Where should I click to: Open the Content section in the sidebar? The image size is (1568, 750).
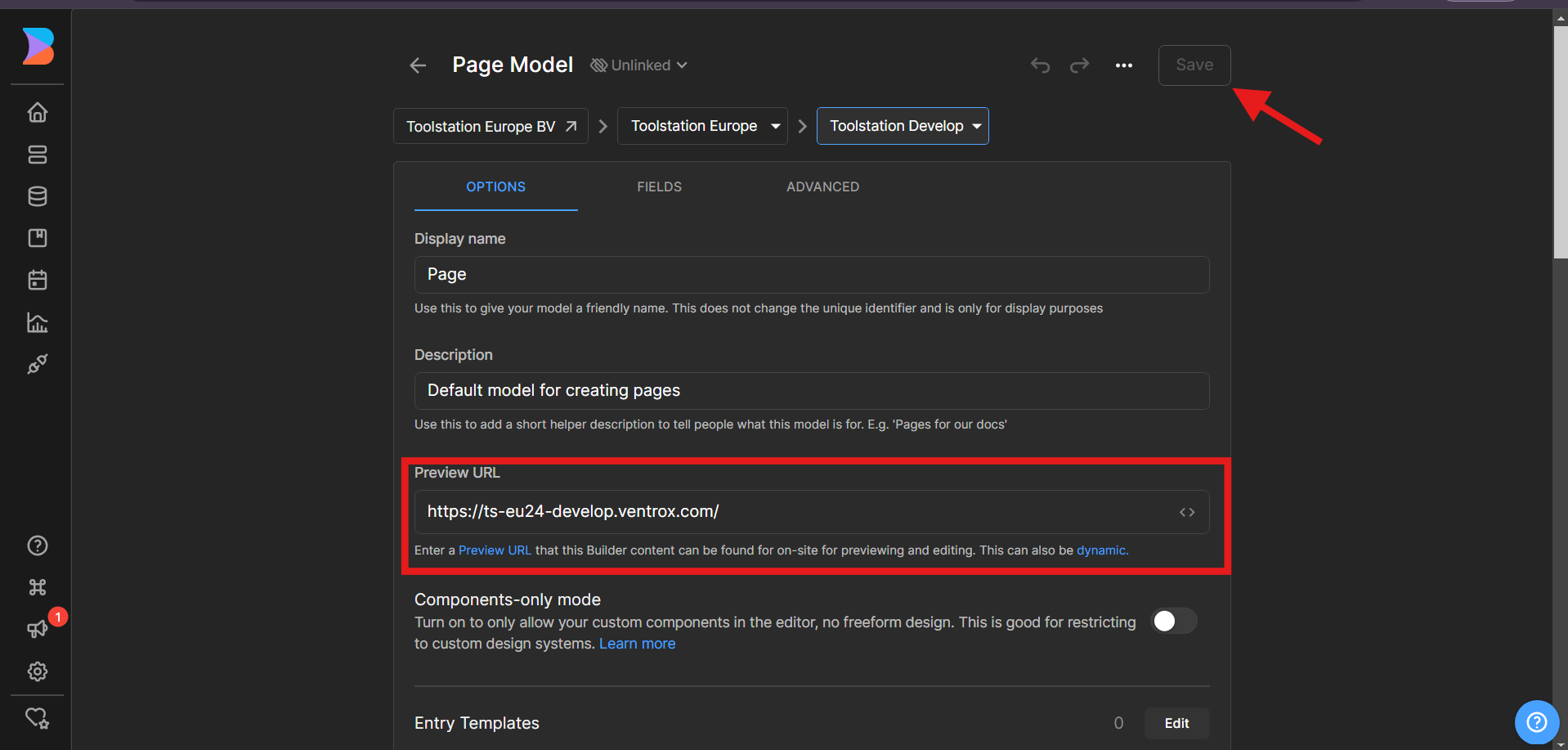coord(38,155)
